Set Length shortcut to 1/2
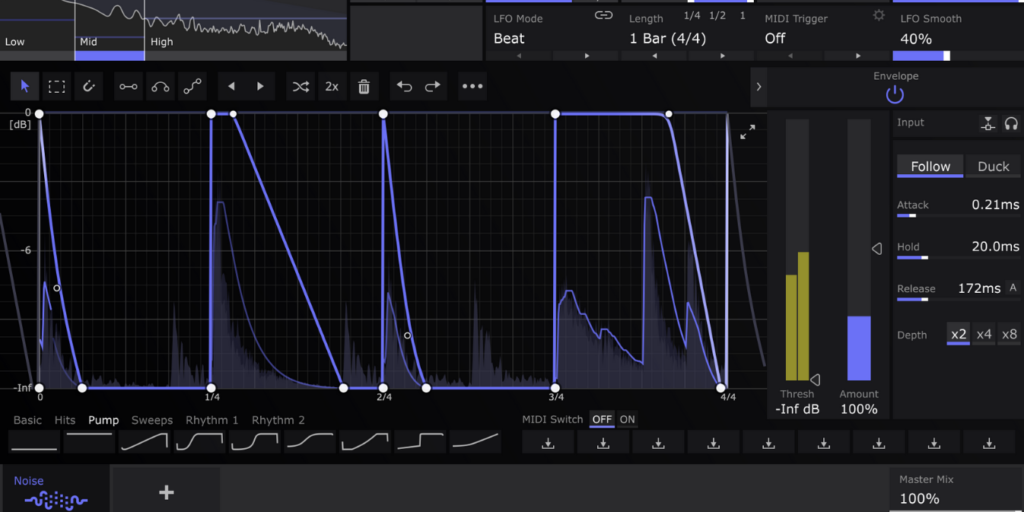Screen dimensions: 1024x512 click(x=717, y=16)
